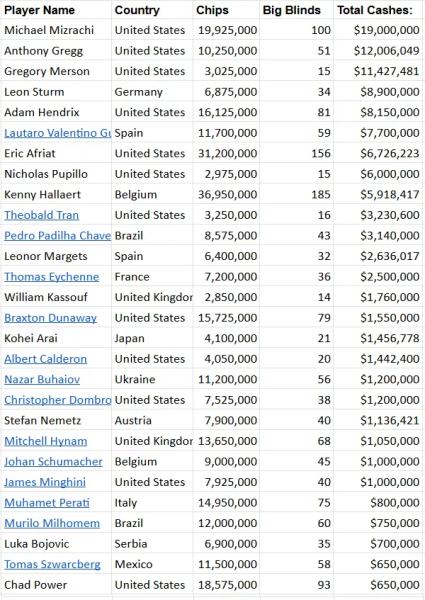This screenshot has width=425, height=600.
Task: Visit the Braxton Dunaway link
Action: (50, 318)
